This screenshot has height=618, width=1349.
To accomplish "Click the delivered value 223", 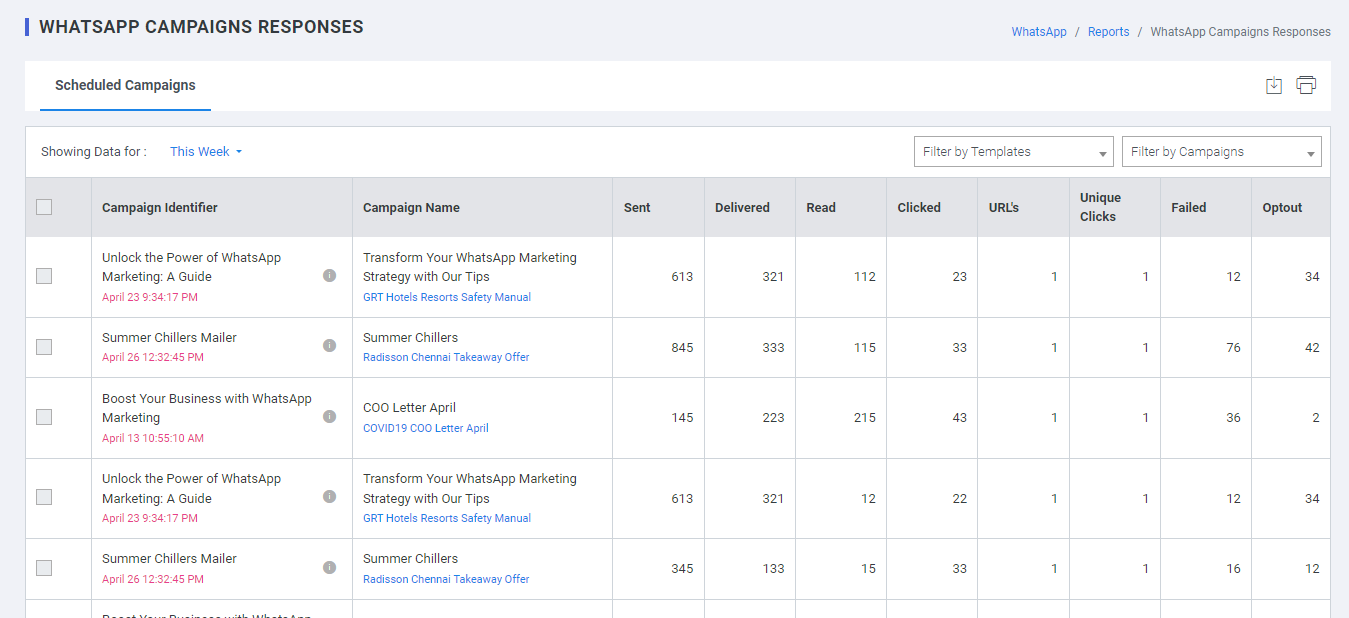I will click(x=773, y=418).
